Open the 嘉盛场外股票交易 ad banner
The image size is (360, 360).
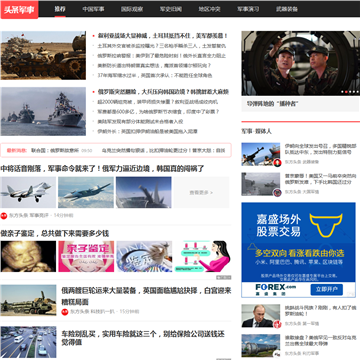(298, 250)
